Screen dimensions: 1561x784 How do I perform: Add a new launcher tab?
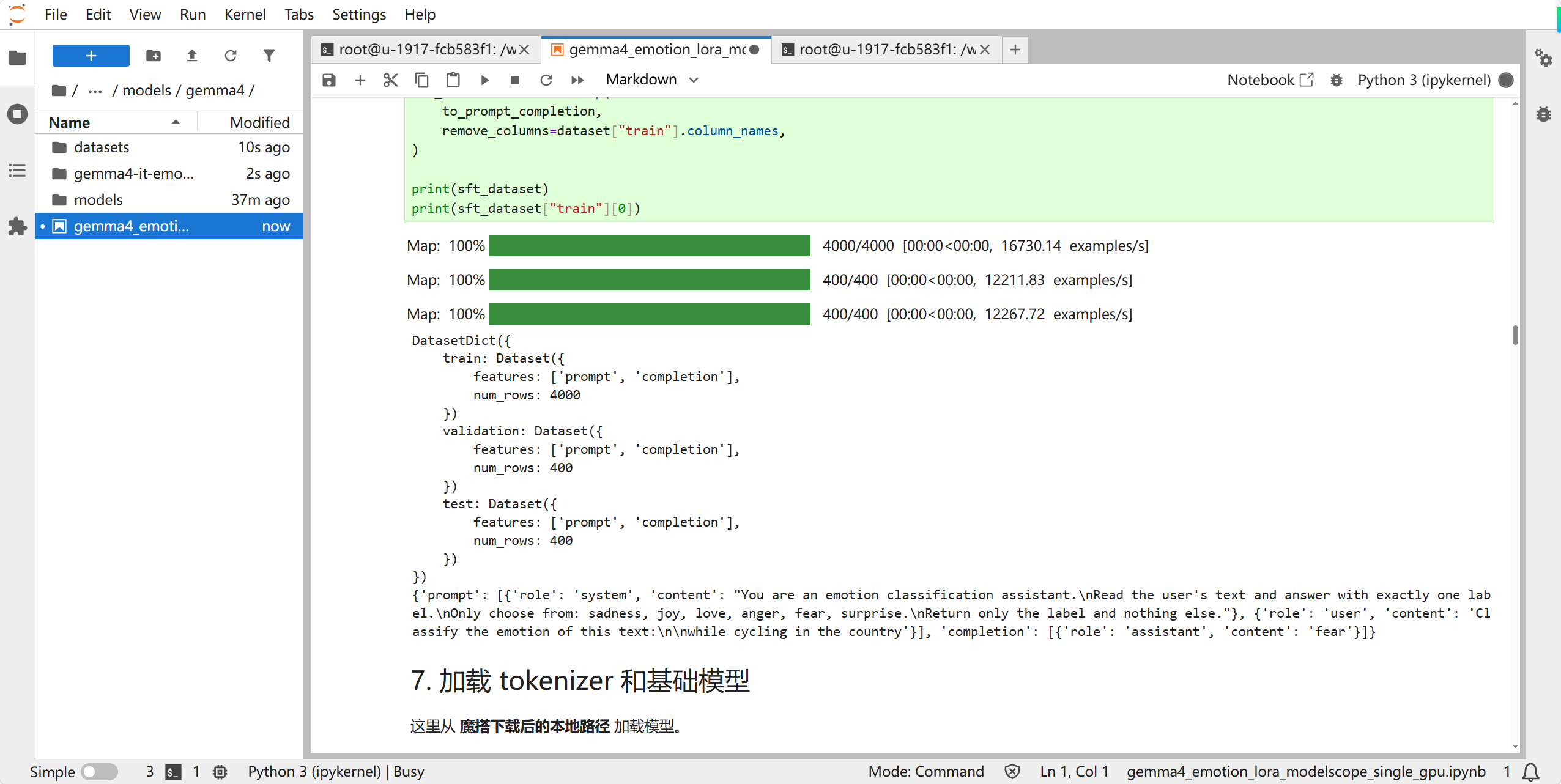[1015, 50]
